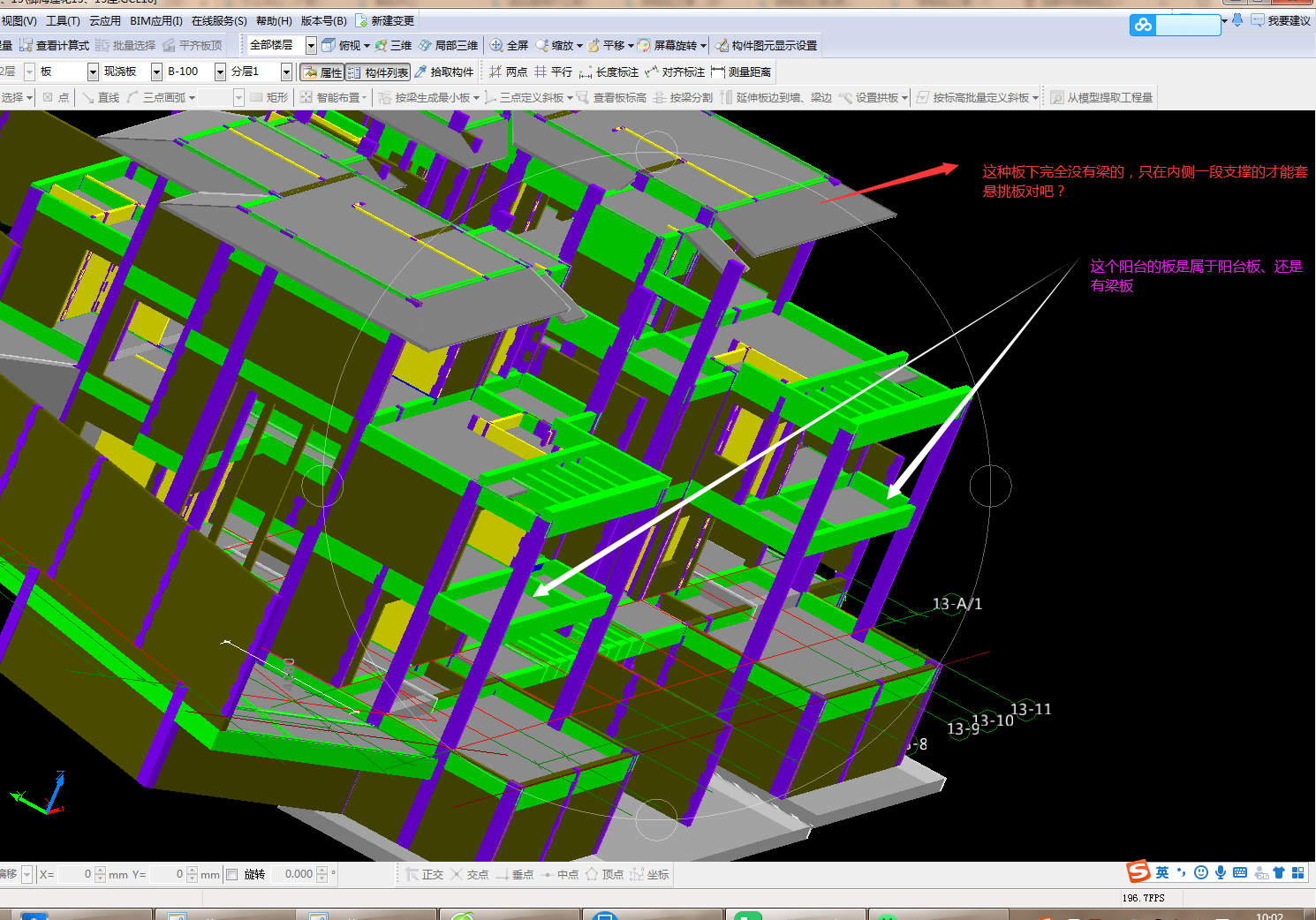Click 三点定义斜板 button
The height and width of the screenshot is (920, 1316).
528,97
